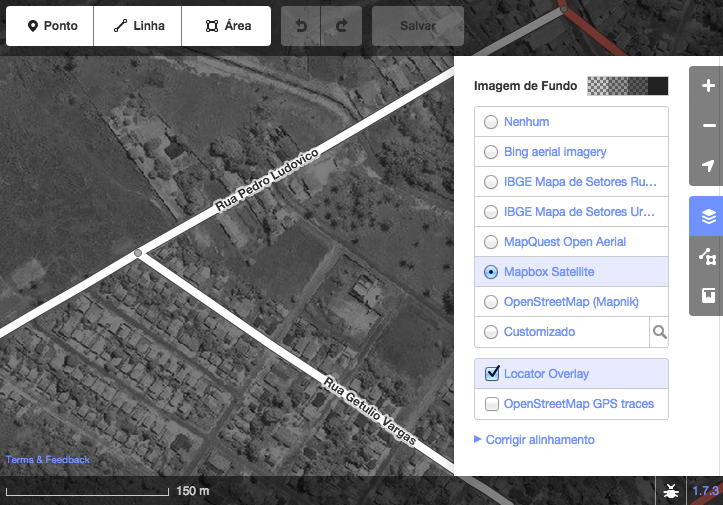The width and height of the screenshot is (723, 505).
Task: Click the road junction node on the map
Action: click(x=137, y=253)
